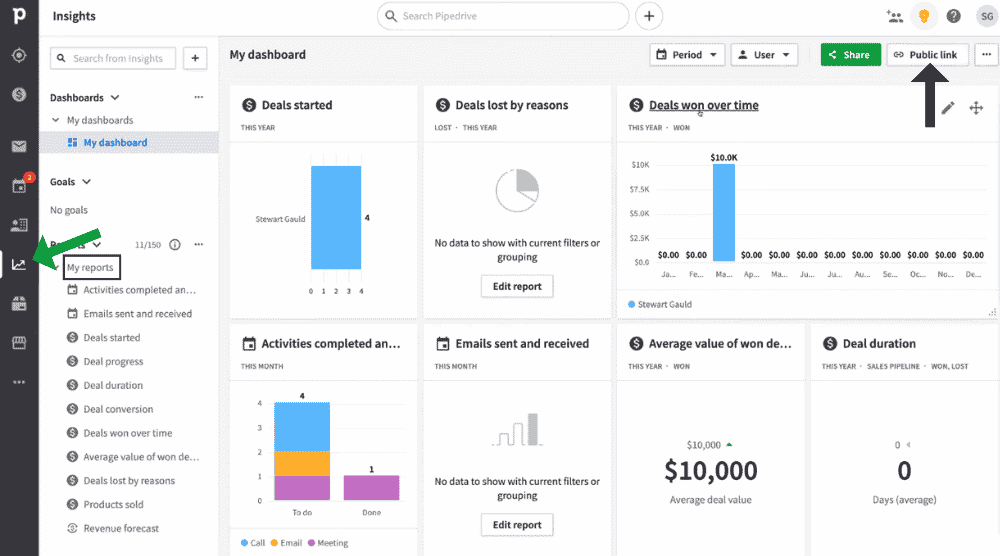
Task: Click Edit report in Emails sent and received
Action: [517, 525]
